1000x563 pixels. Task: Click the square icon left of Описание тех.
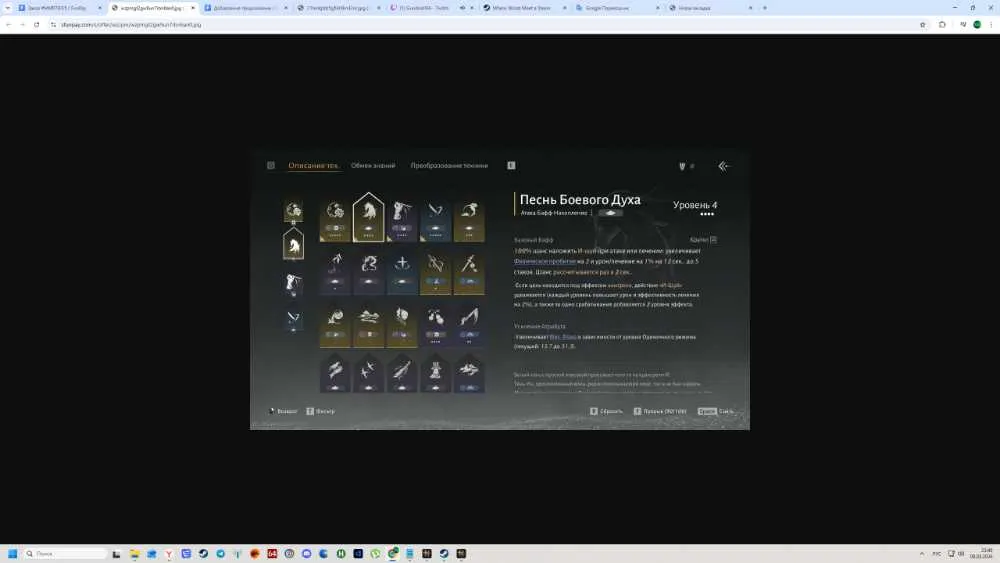pyautogui.click(x=271, y=165)
